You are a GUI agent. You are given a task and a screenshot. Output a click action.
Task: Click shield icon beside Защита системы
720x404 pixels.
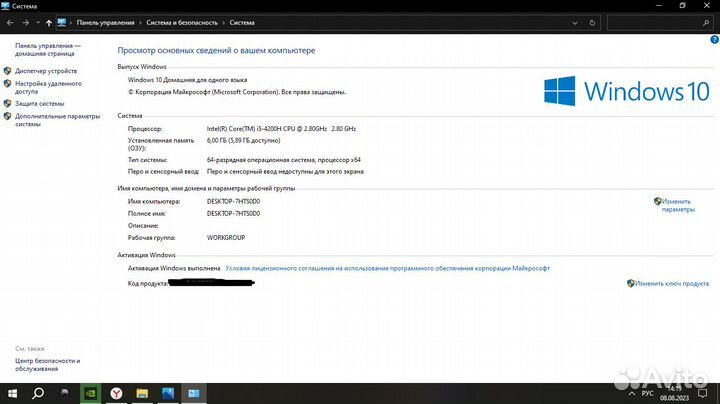click(x=7, y=103)
